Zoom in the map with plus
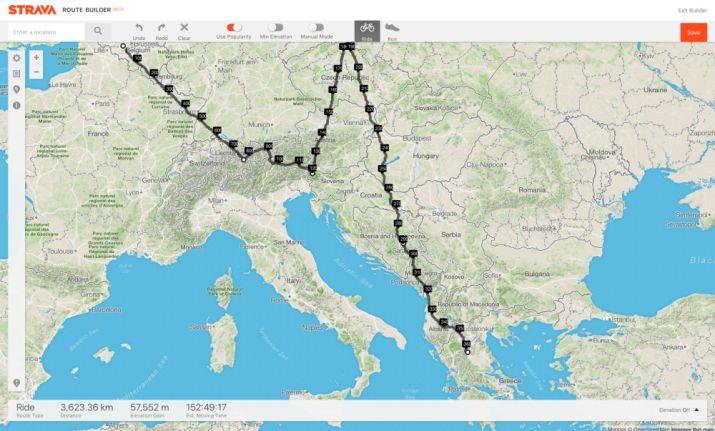The width and height of the screenshot is (715, 431). coord(36,57)
